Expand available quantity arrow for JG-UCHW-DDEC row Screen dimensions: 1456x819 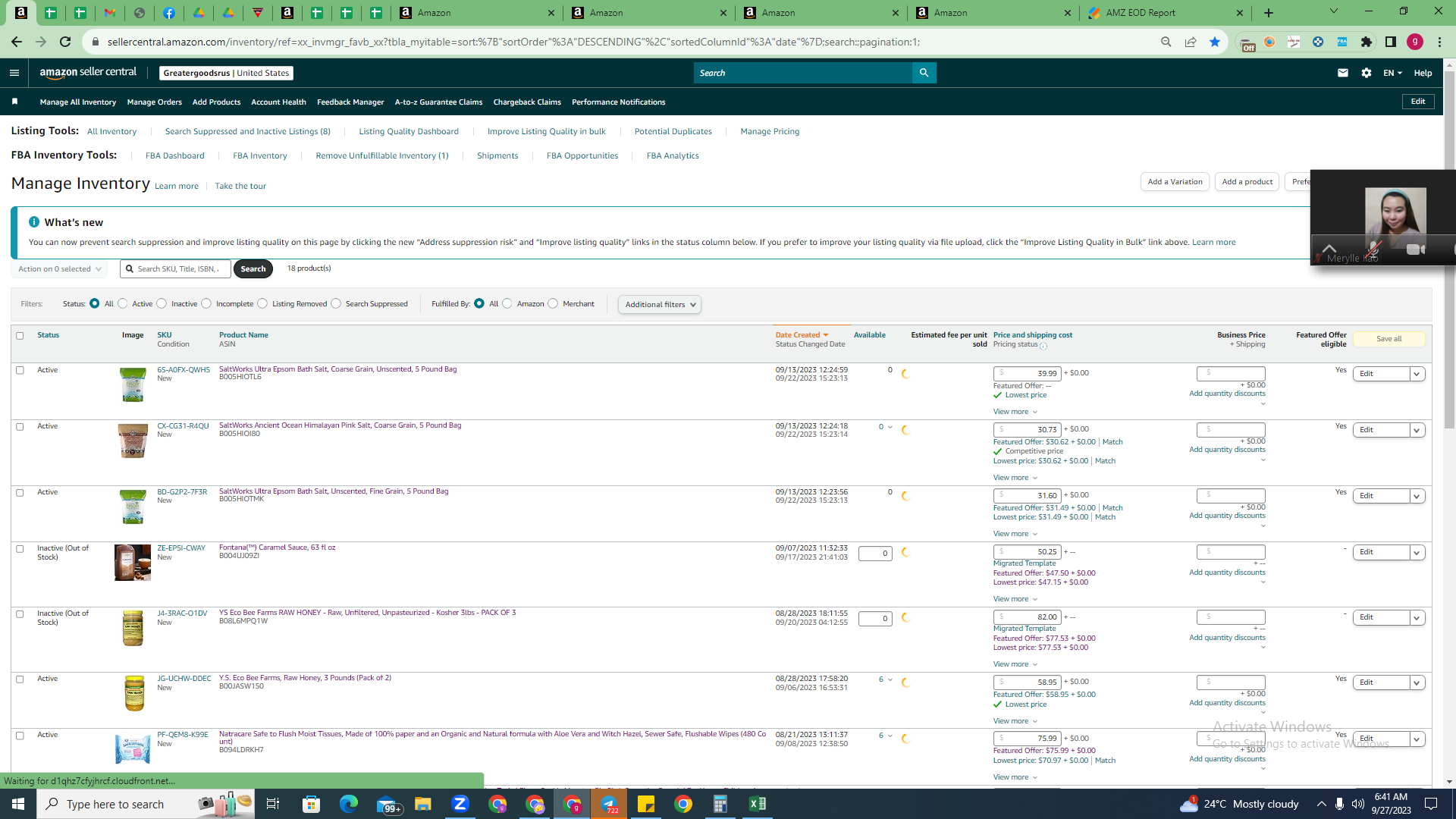[x=890, y=679]
